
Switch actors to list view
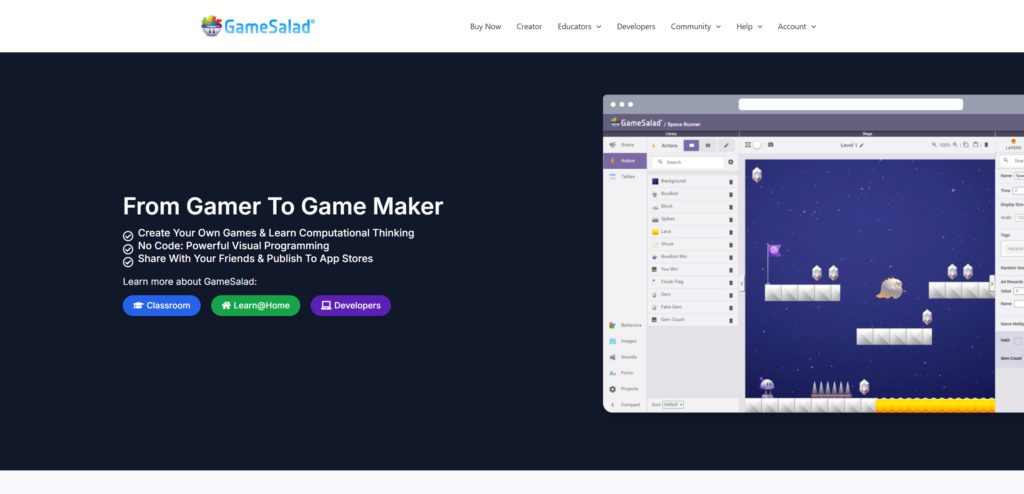tap(708, 145)
